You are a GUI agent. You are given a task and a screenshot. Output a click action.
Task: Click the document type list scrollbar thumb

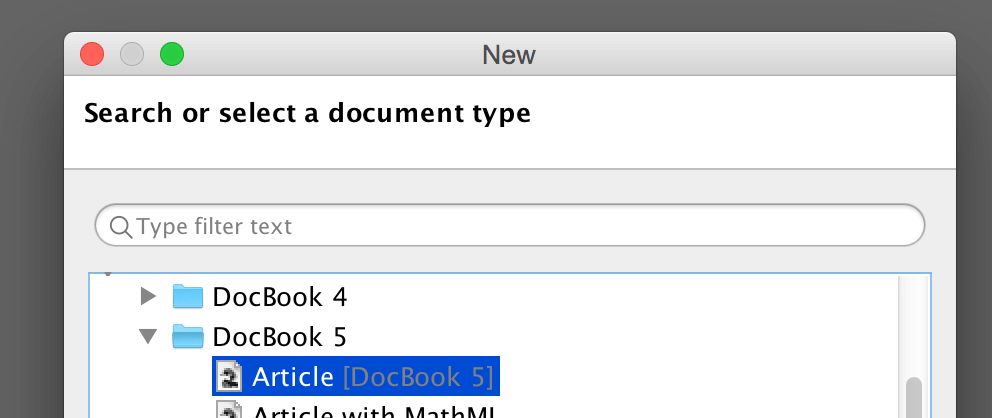click(913, 400)
